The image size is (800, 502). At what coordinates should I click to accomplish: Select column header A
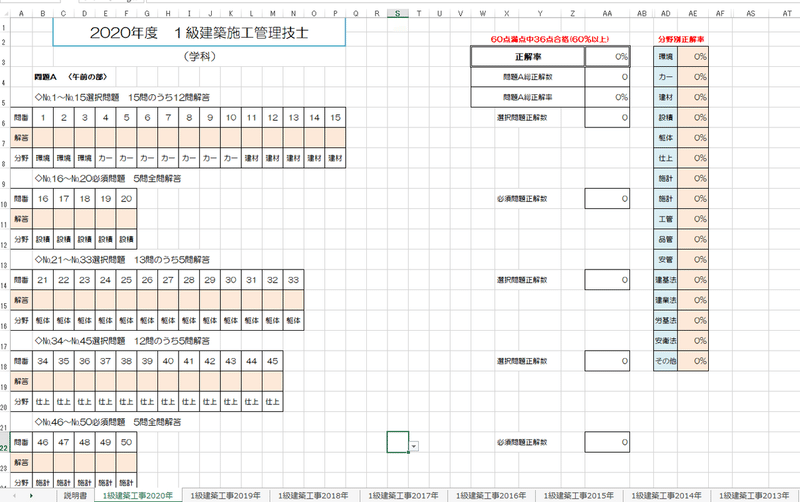coord(21,13)
